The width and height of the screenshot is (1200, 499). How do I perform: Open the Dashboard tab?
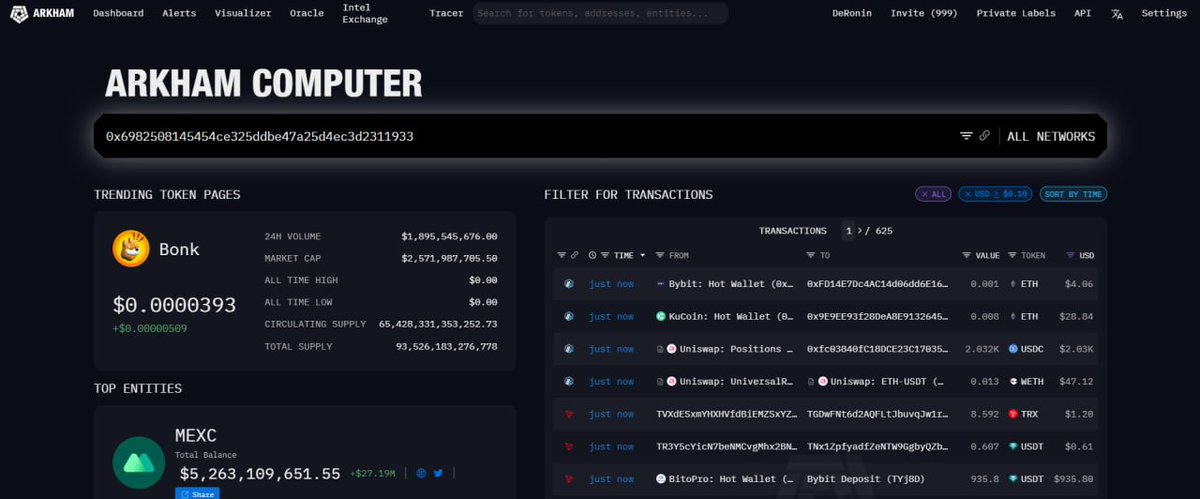tap(118, 14)
